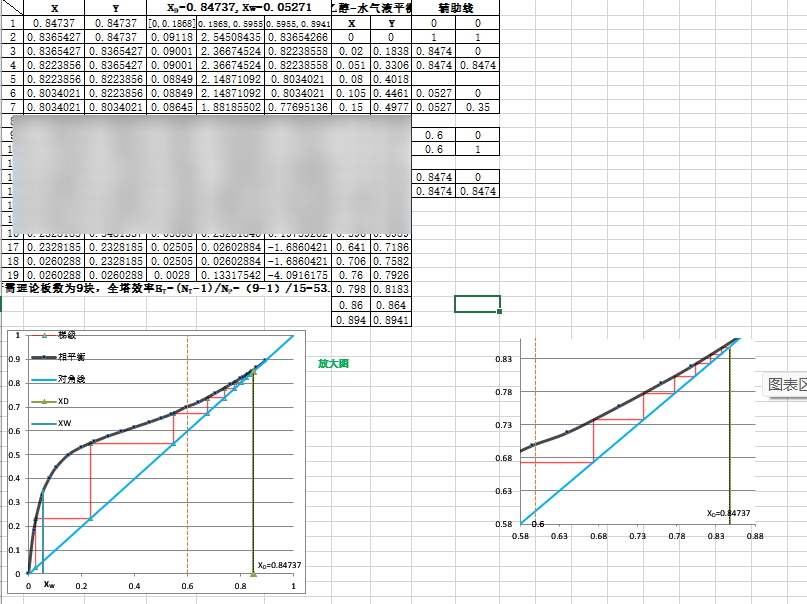Click the XD legend entry

[63, 401]
